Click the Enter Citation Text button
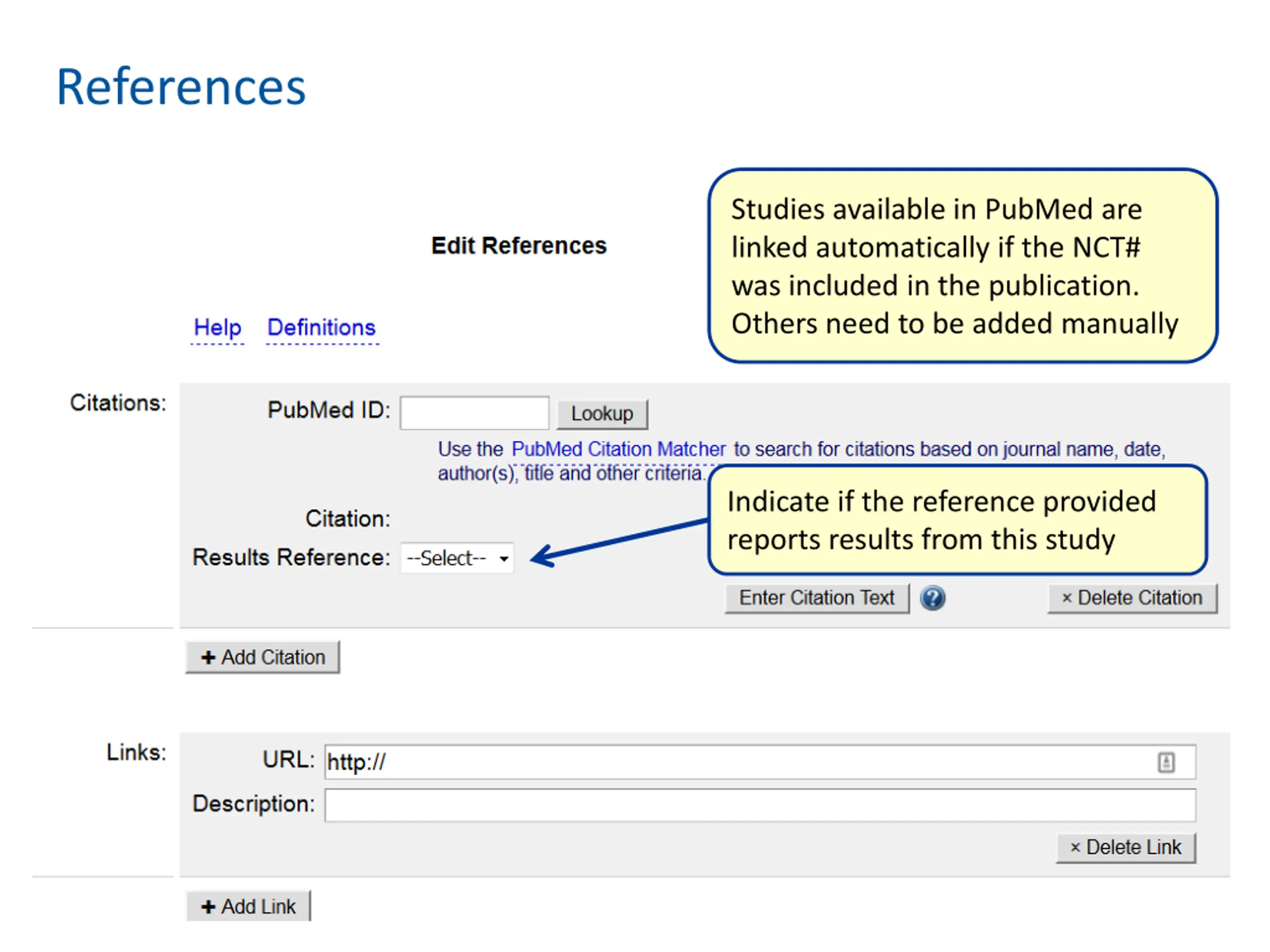1270x952 pixels. click(x=817, y=598)
